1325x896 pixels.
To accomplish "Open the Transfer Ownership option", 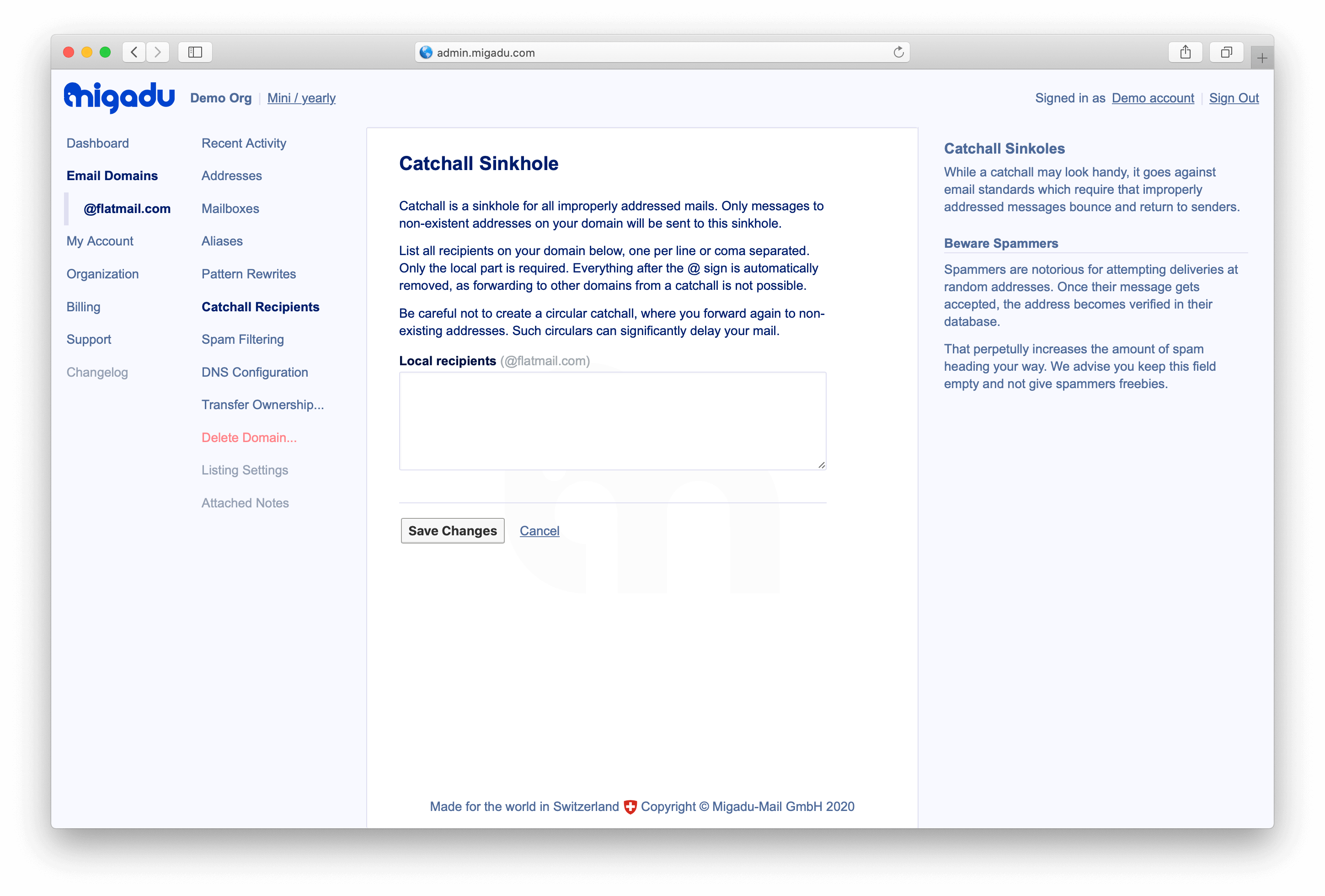I will coord(262,405).
